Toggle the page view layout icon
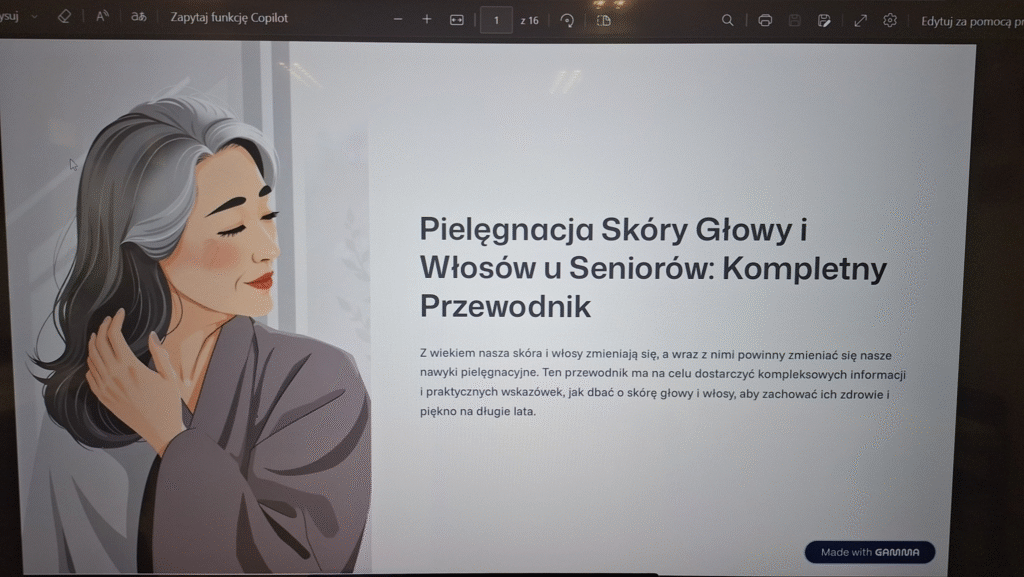This screenshot has height=577, width=1024. tap(603, 20)
